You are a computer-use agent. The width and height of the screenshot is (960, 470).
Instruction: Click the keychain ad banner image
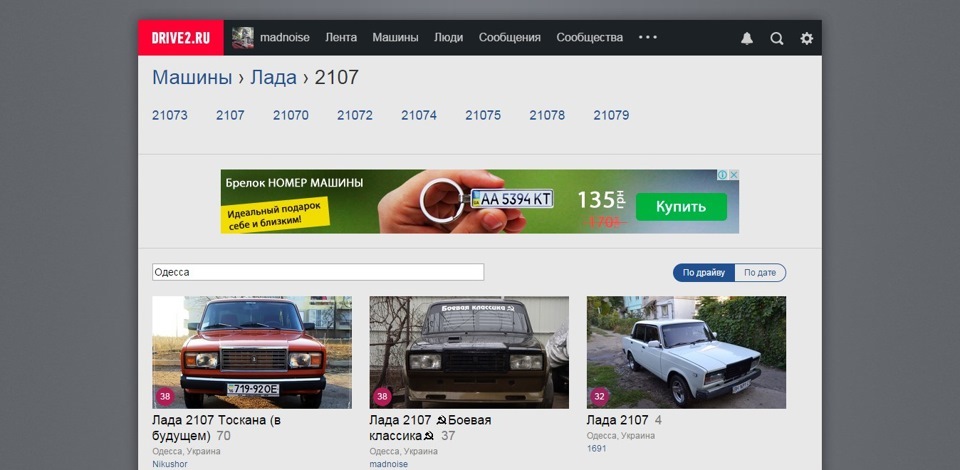[x=480, y=201]
